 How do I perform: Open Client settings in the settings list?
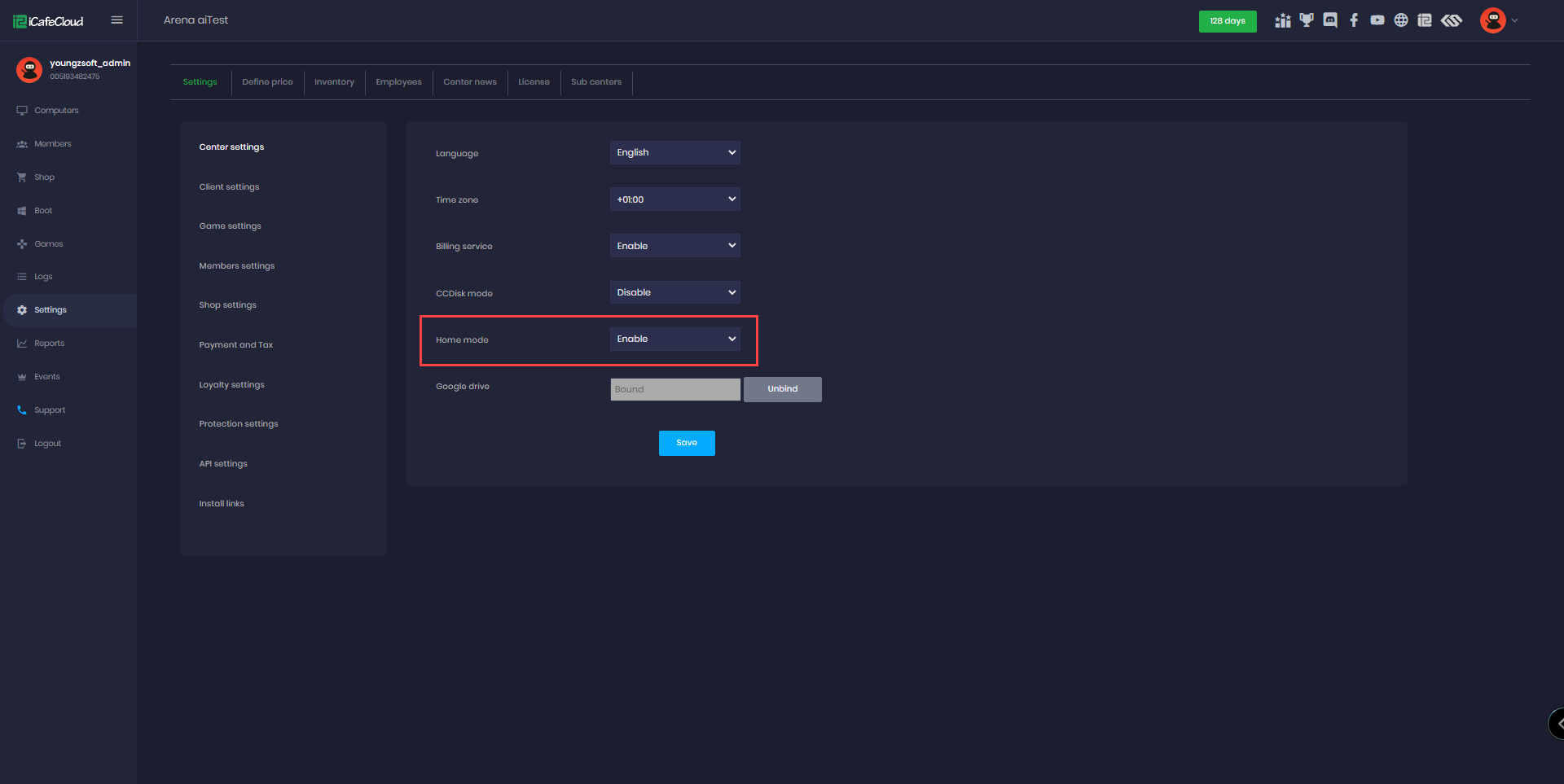click(x=229, y=187)
